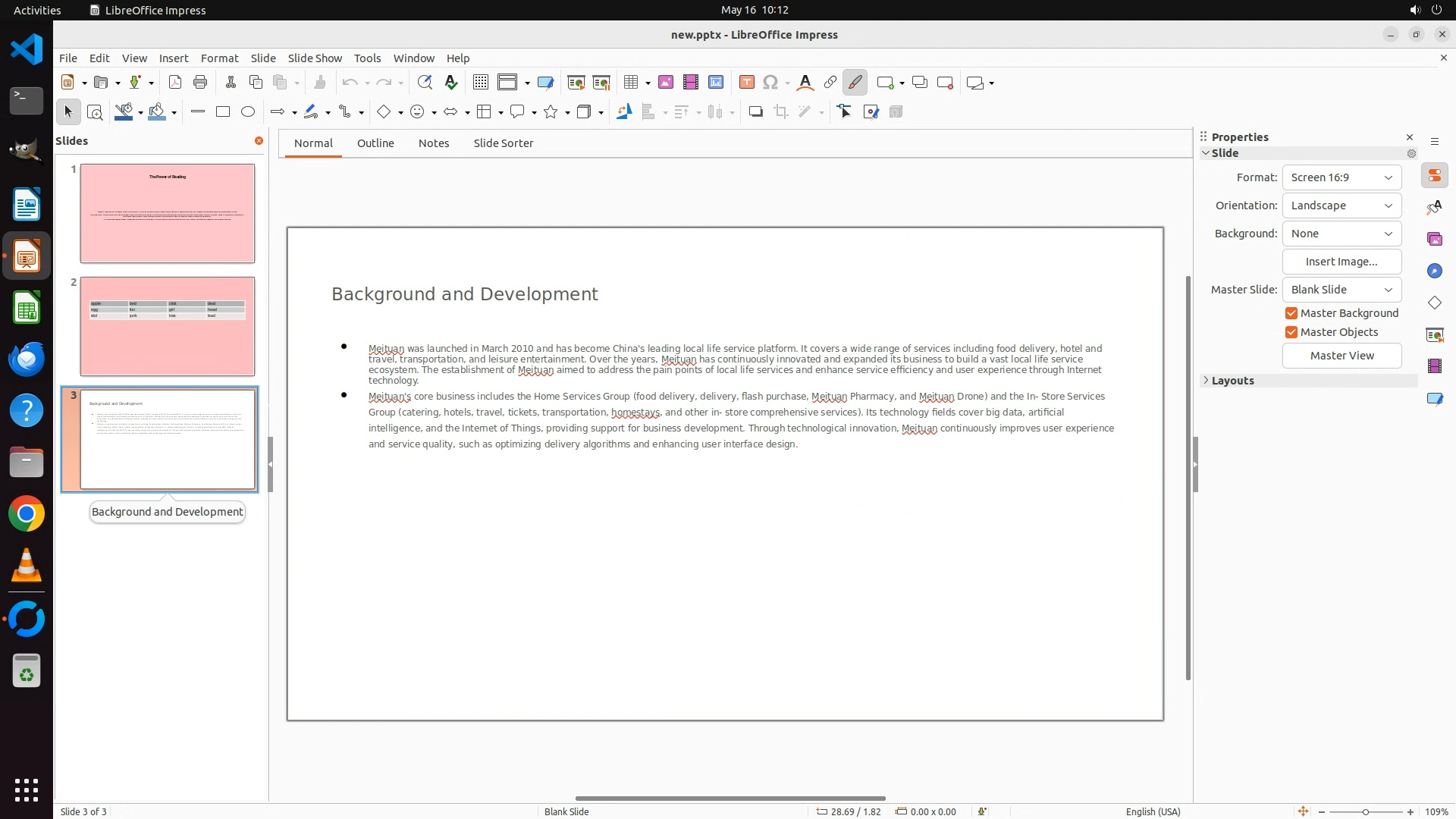Image resolution: width=1456 pixels, height=819 pixels.
Task: Toggle the Shadow icon in drawing toolbar
Action: (x=755, y=112)
